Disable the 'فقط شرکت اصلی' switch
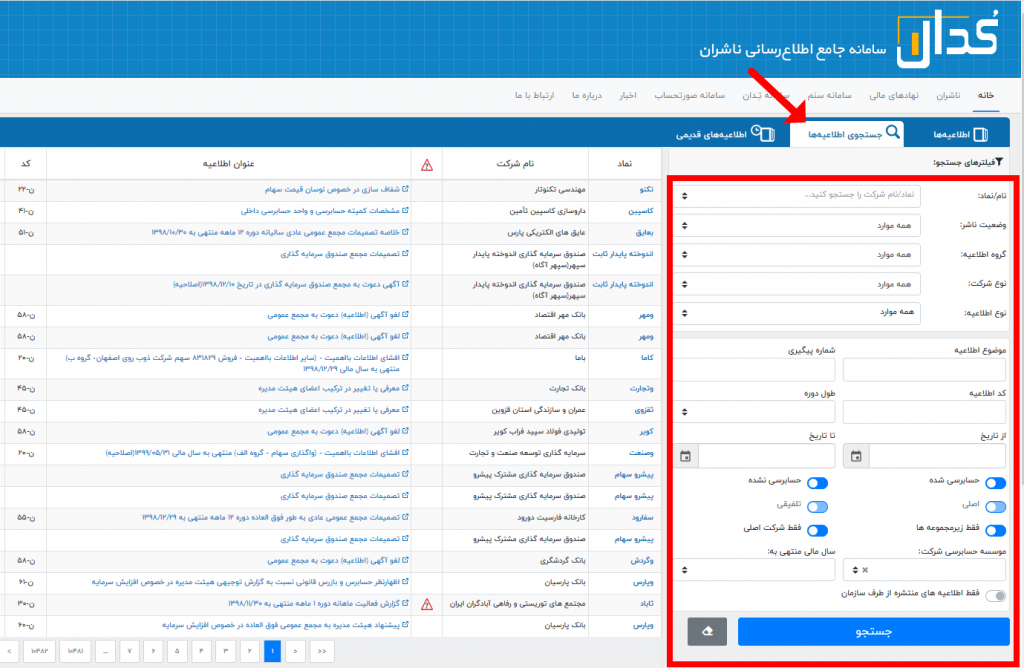The height and width of the screenshot is (668, 1024). (818, 531)
